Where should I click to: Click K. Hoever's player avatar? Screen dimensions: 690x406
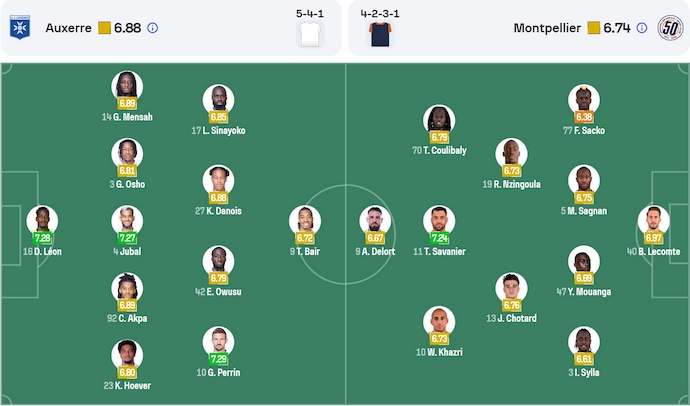coord(127,353)
